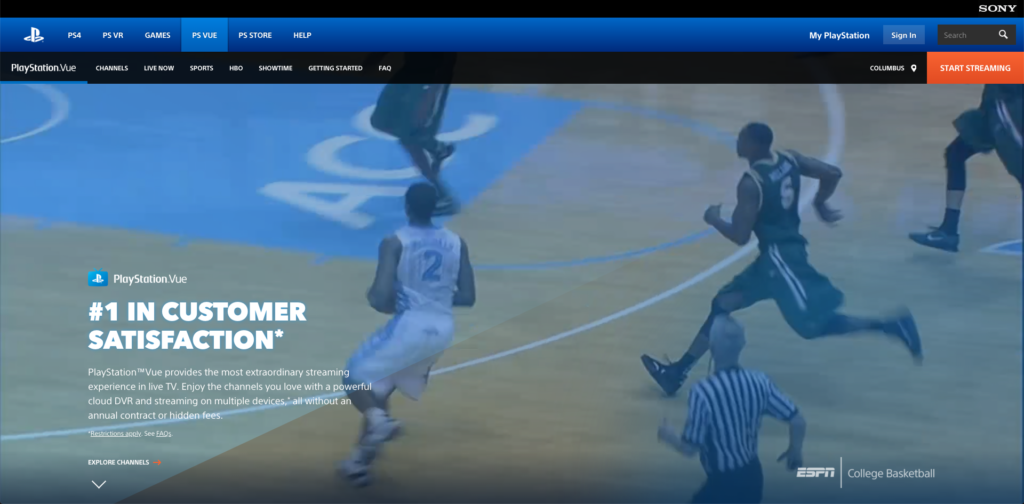Open the Channels page
Screen dimensions: 1024x504
click(112, 68)
